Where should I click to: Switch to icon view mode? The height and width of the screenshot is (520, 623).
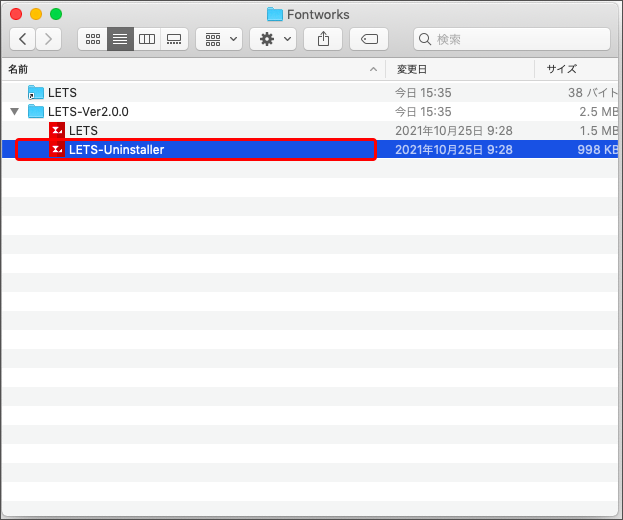[x=93, y=39]
